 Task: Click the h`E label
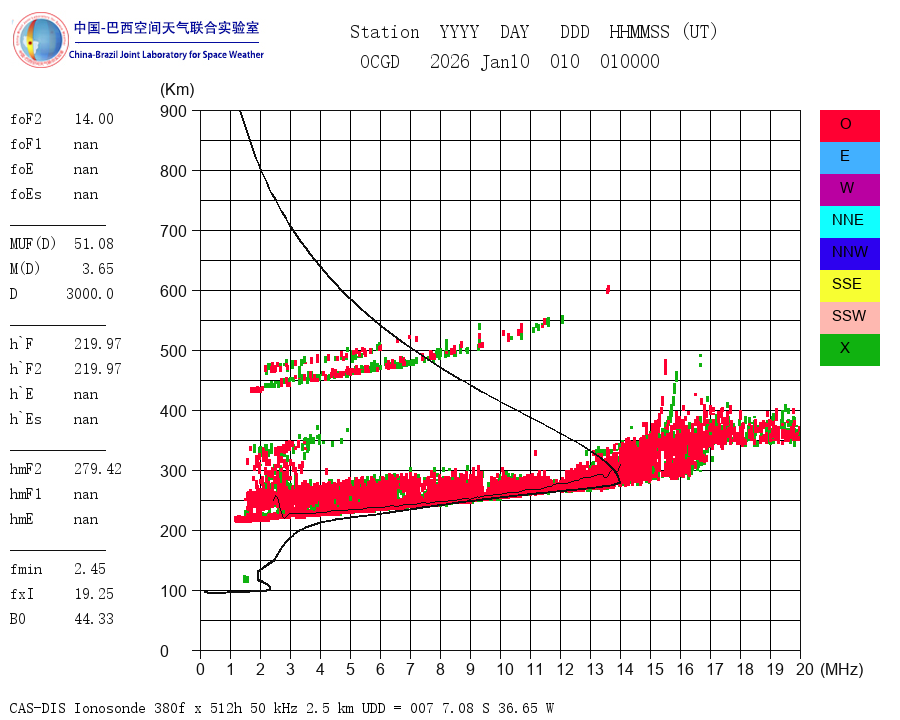coord(22,394)
